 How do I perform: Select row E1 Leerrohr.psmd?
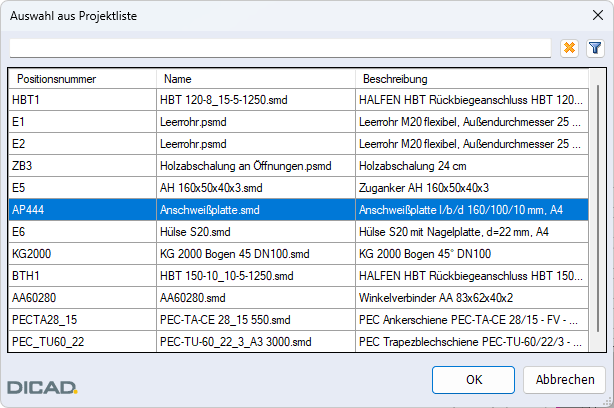pos(298,122)
